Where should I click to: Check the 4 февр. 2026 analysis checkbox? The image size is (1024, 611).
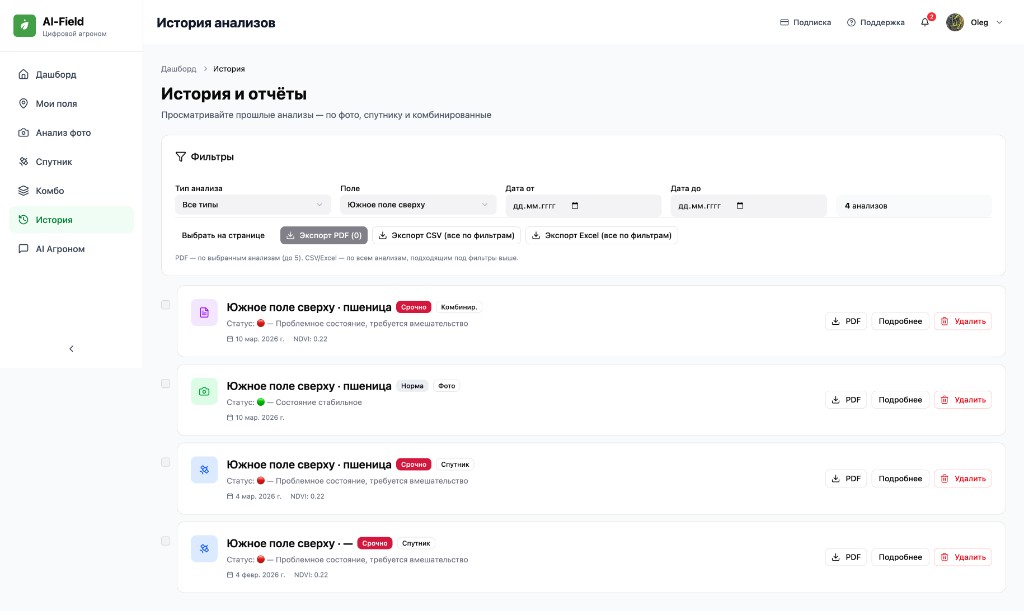point(166,541)
